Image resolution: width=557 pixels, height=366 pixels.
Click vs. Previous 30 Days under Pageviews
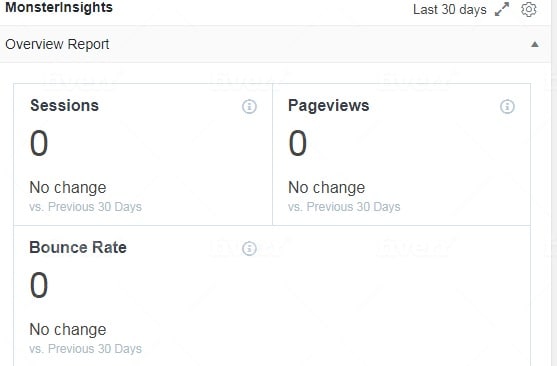point(344,207)
